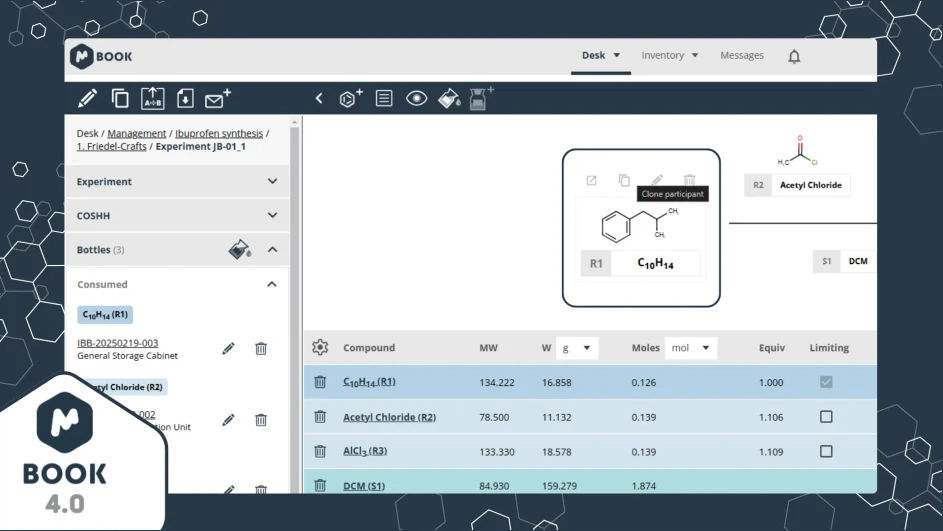943x531 pixels.
Task: Delete the Acetyl Chloride (R2) table row via trash icon
Action: (x=320, y=417)
